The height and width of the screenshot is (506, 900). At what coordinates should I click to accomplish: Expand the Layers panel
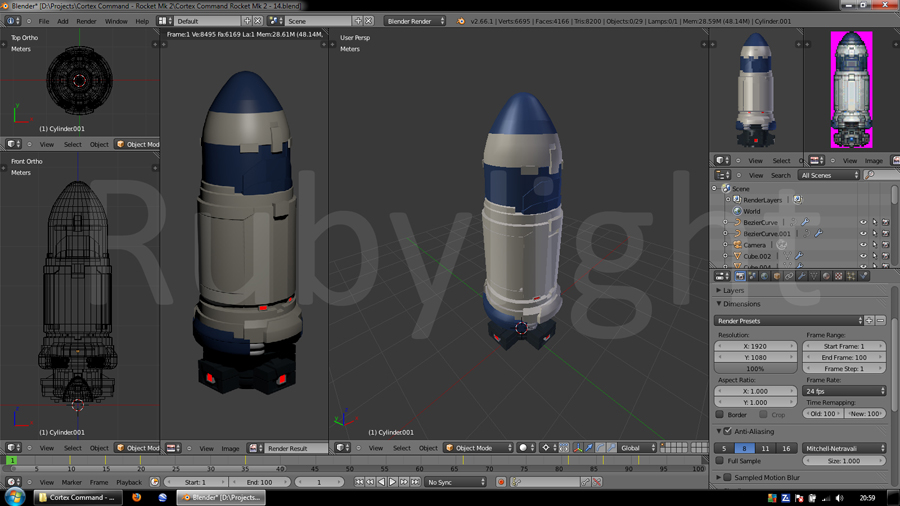click(x=733, y=290)
